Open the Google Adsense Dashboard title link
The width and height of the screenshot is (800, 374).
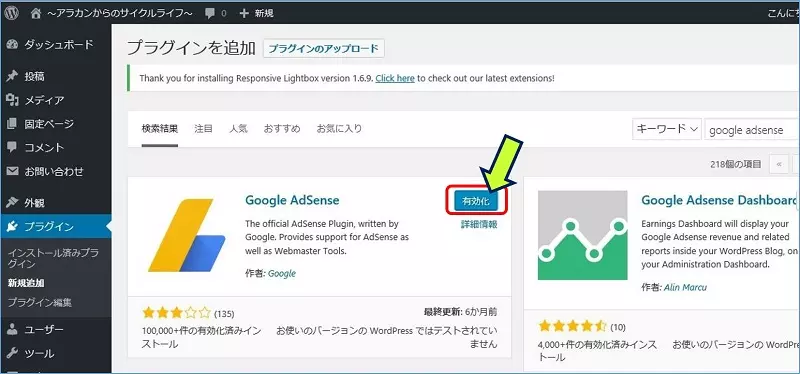[x=719, y=200]
